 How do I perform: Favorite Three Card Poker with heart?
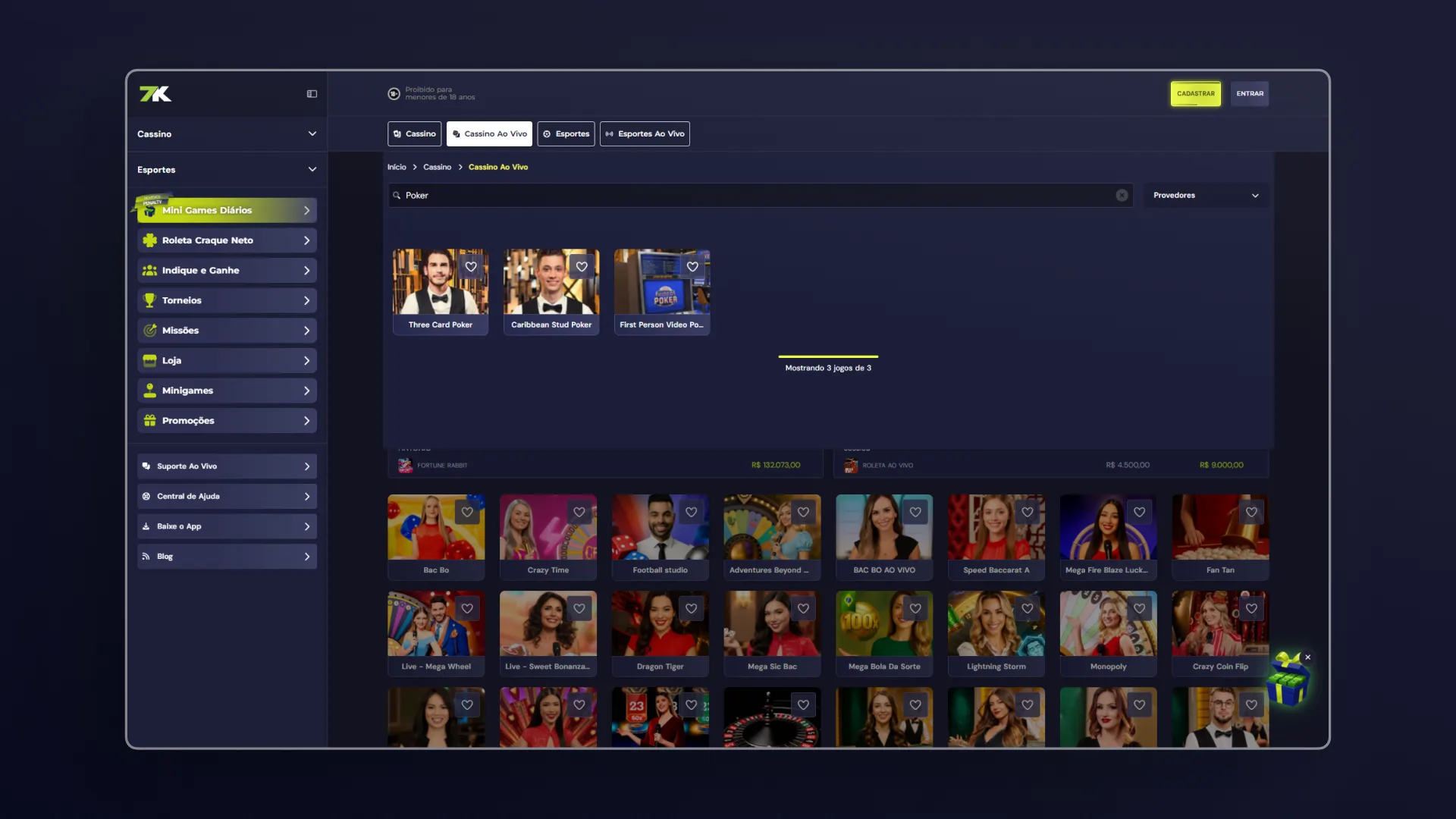(471, 267)
